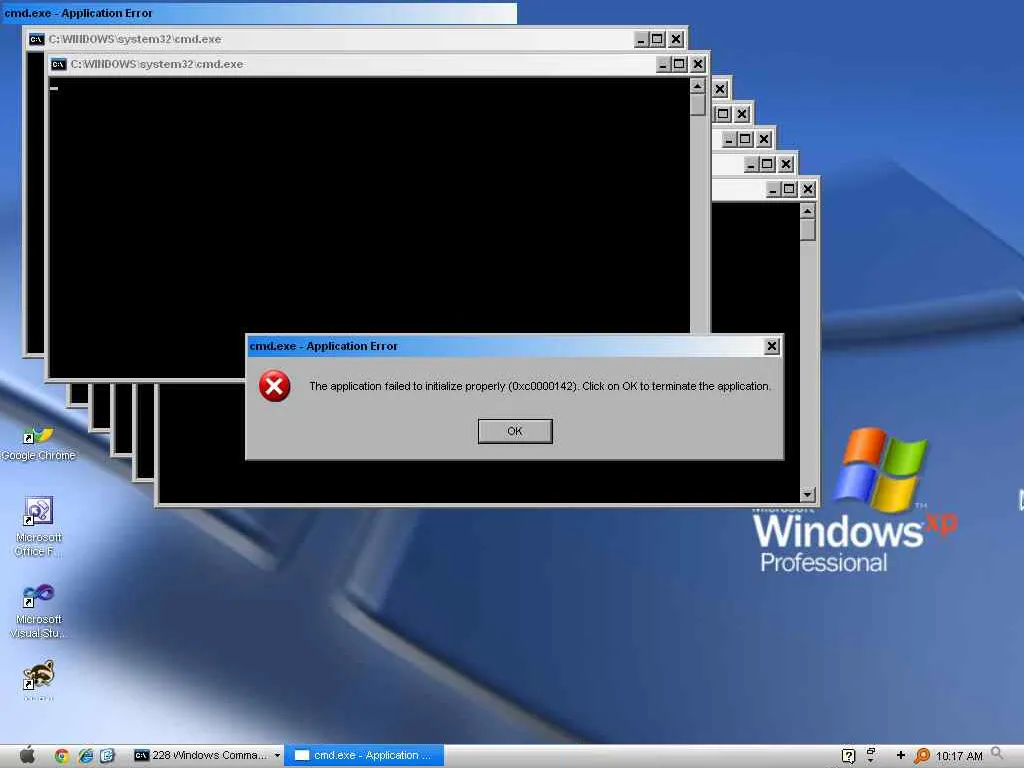The height and width of the screenshot is (768, 1024).
Task: Click the Application Error title bar at screen top
Action: [259, 12]
